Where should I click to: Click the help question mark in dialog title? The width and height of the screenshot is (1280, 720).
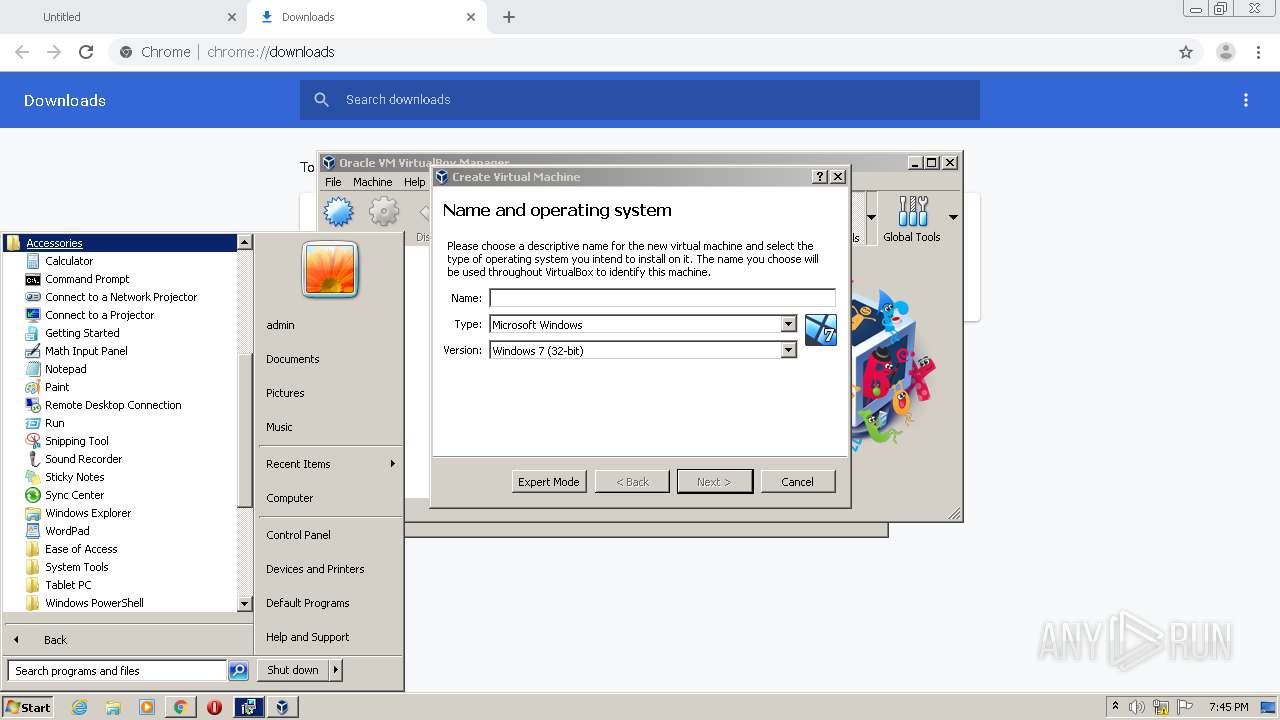click(820, 177)
